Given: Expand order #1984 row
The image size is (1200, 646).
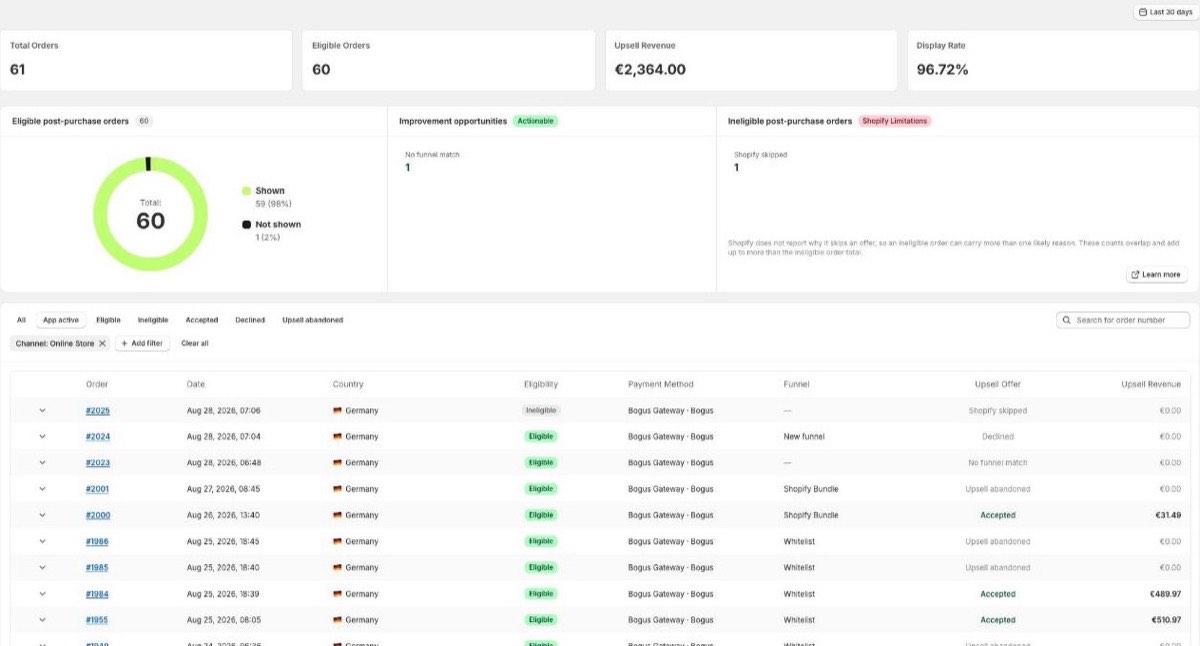Looking at the screenshot, I should tap(42, 593).
